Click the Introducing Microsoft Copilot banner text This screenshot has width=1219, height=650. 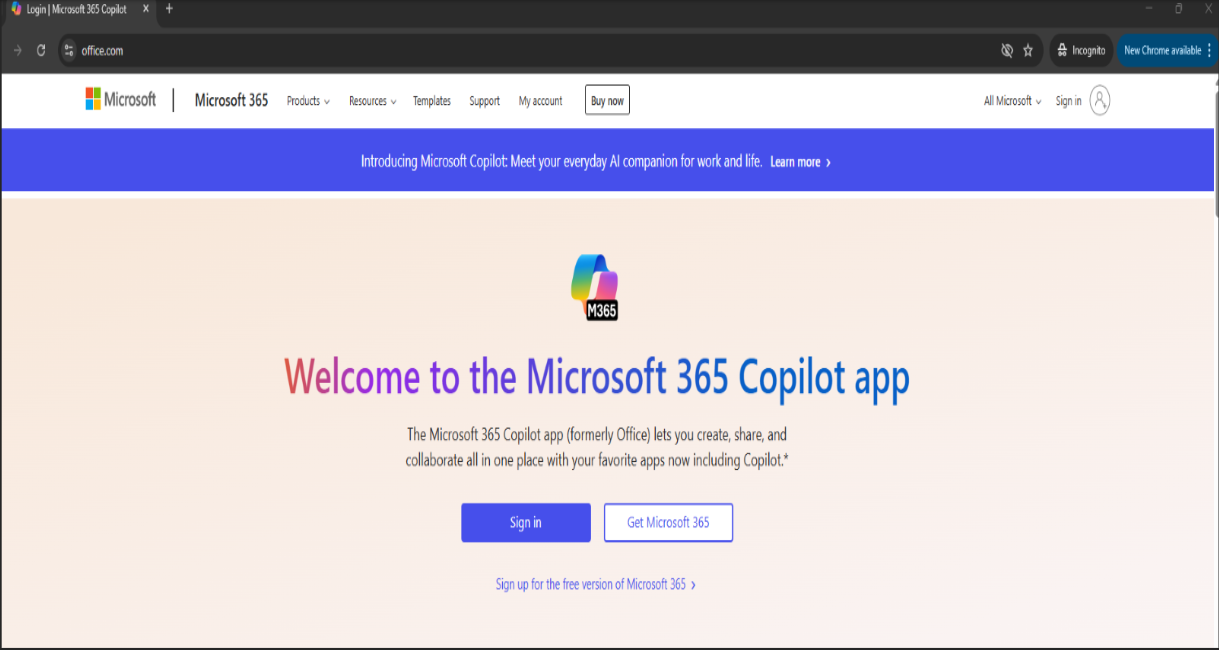coord(561,161)
